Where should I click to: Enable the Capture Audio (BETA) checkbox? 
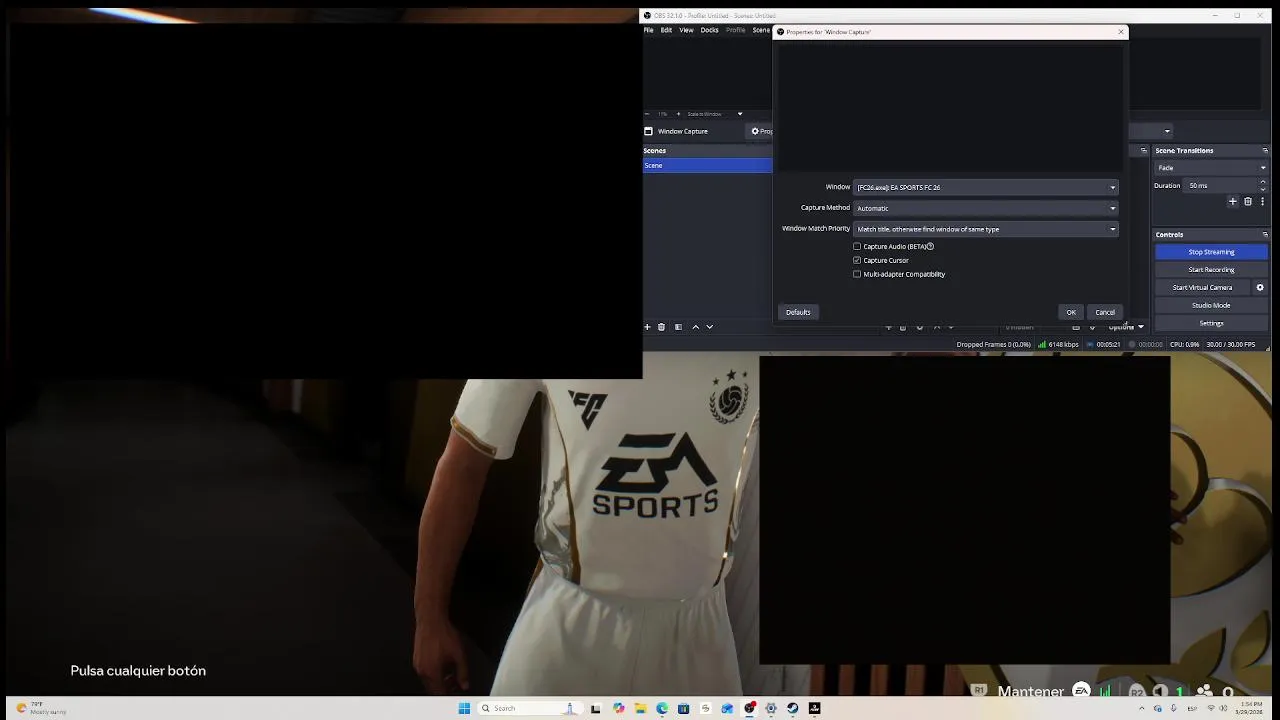(857, 246)
